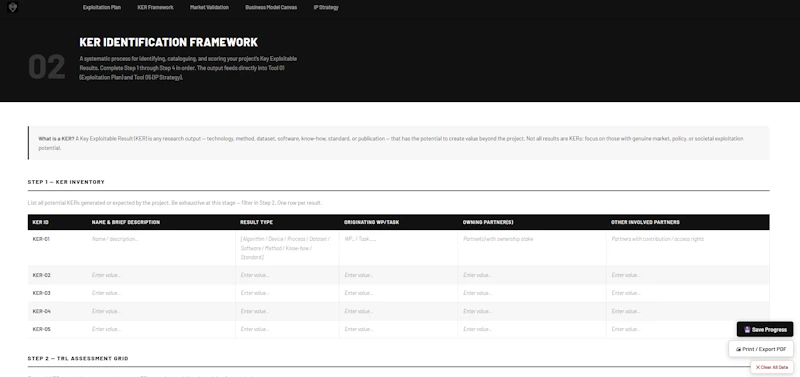Click KER-05 other involved partners field
The image size is (800, 377).
[x=688, y=330]
